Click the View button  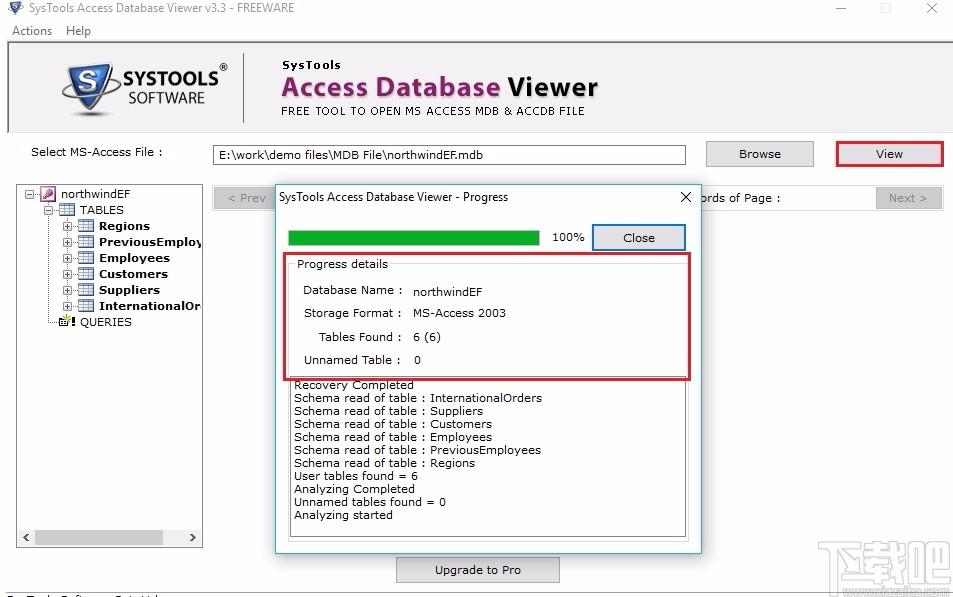pyautogui.click(x=889, y=154)
